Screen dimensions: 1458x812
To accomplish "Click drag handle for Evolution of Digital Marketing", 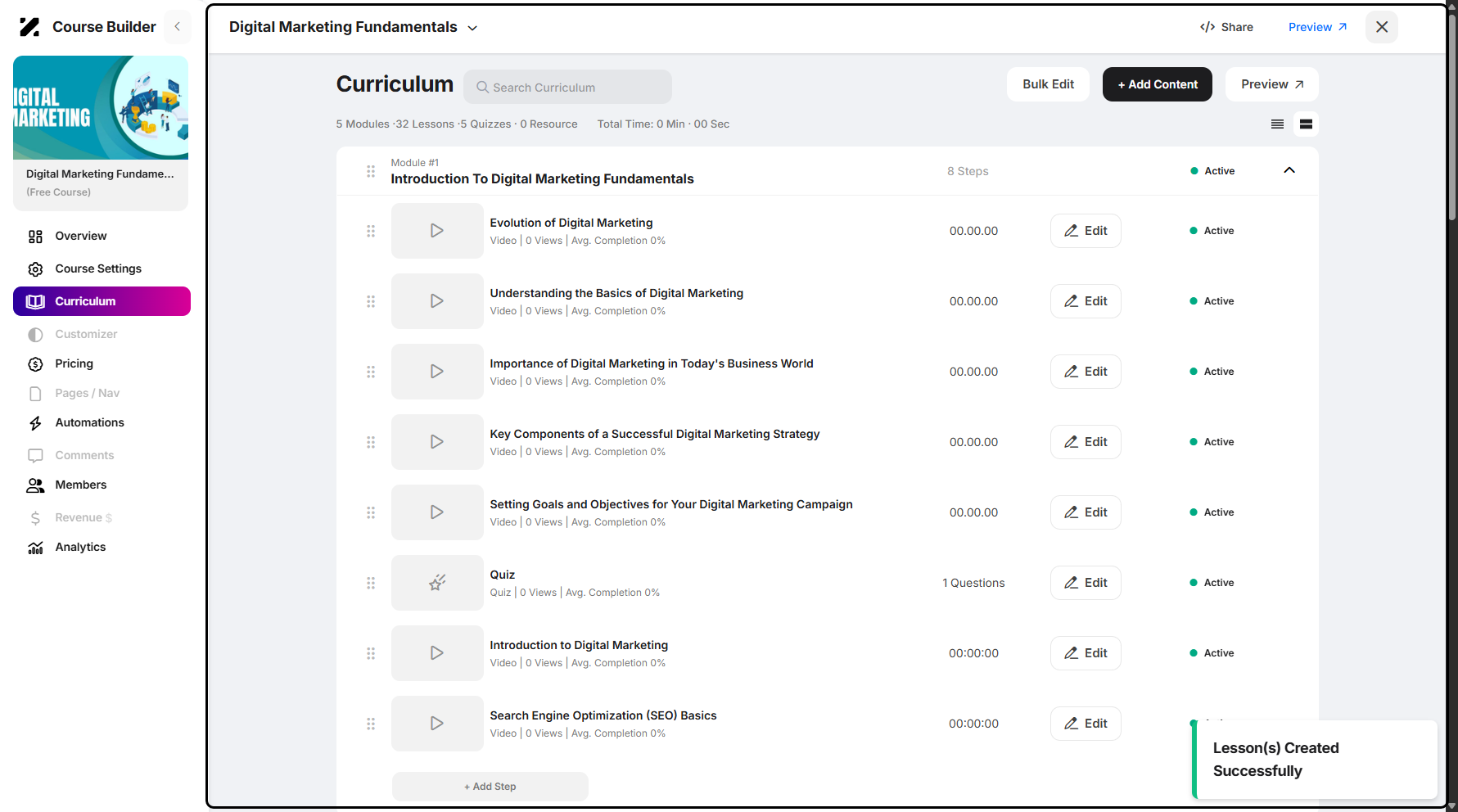I will (x=371, y=231).
